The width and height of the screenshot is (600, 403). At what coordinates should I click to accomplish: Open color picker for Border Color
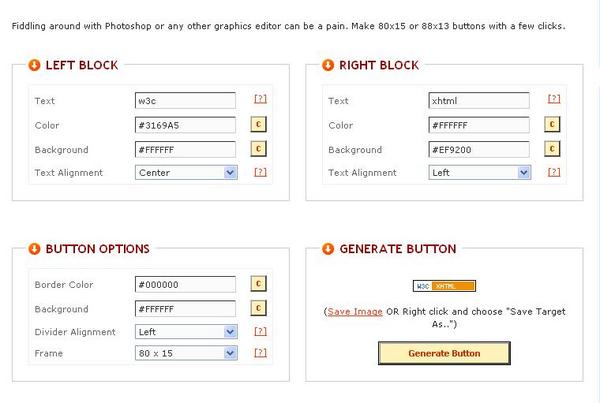(x=258, y=284)
